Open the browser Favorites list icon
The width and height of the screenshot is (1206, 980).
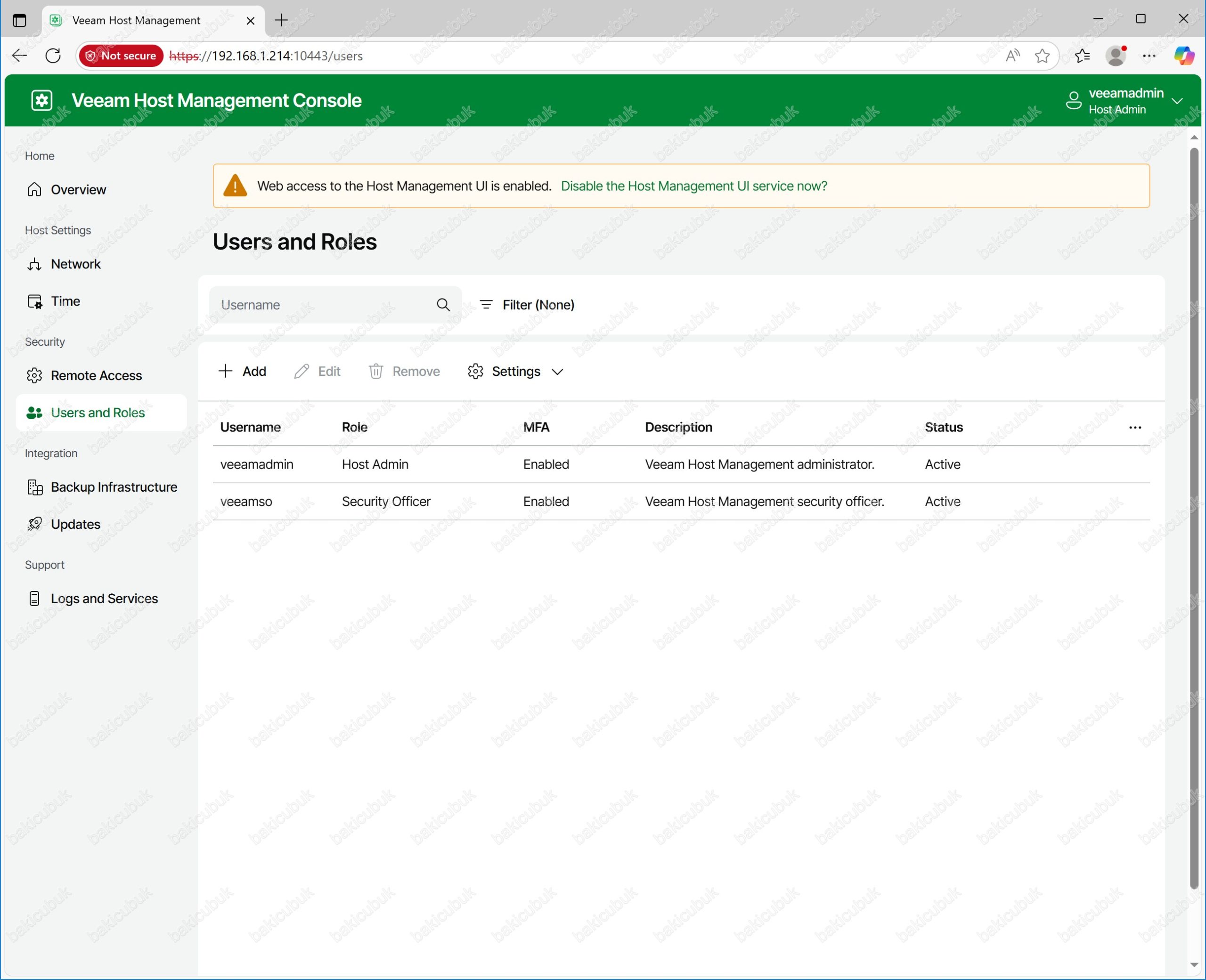click(1082, 55)
